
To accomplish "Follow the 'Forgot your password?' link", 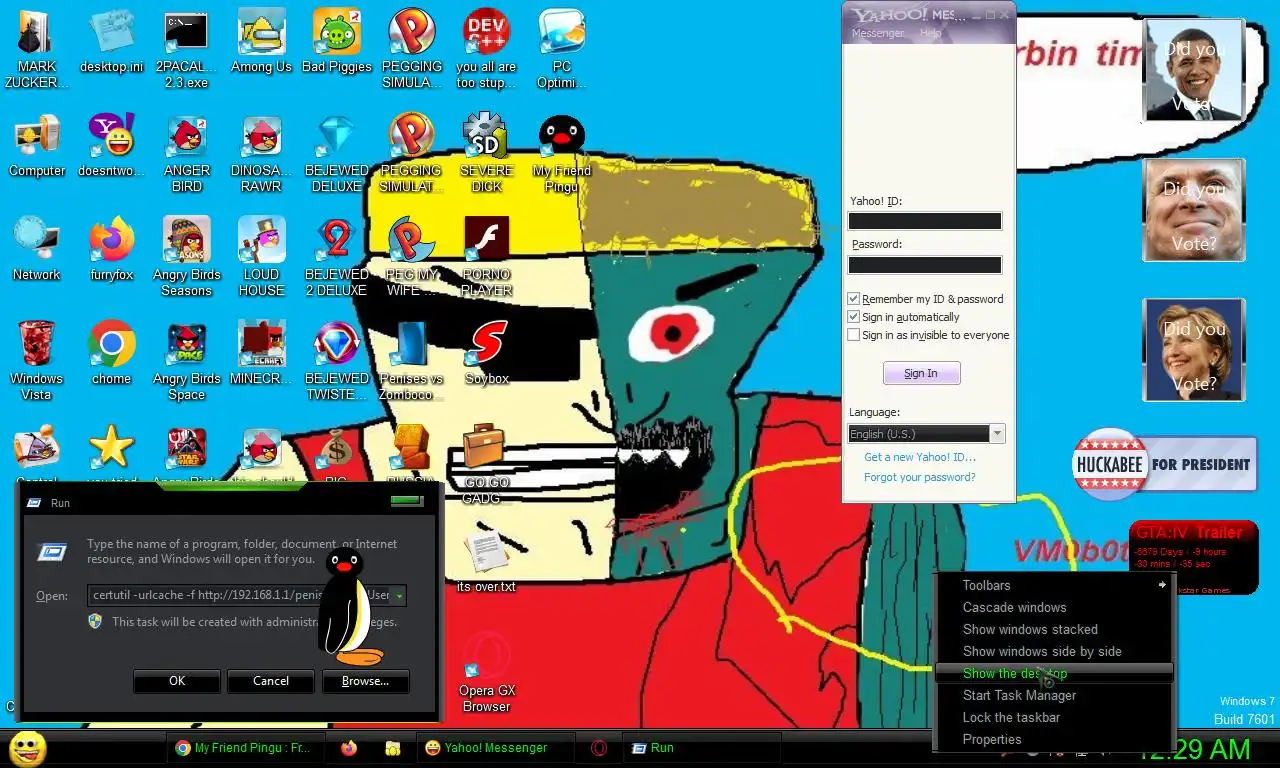I will pyautogui.click(x=920, y=477).
